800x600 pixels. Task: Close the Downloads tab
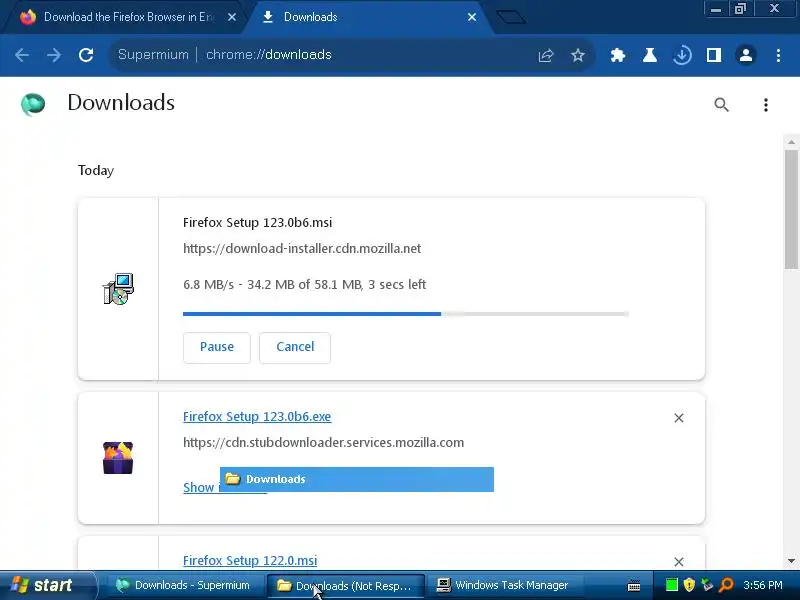click(472, 17)
